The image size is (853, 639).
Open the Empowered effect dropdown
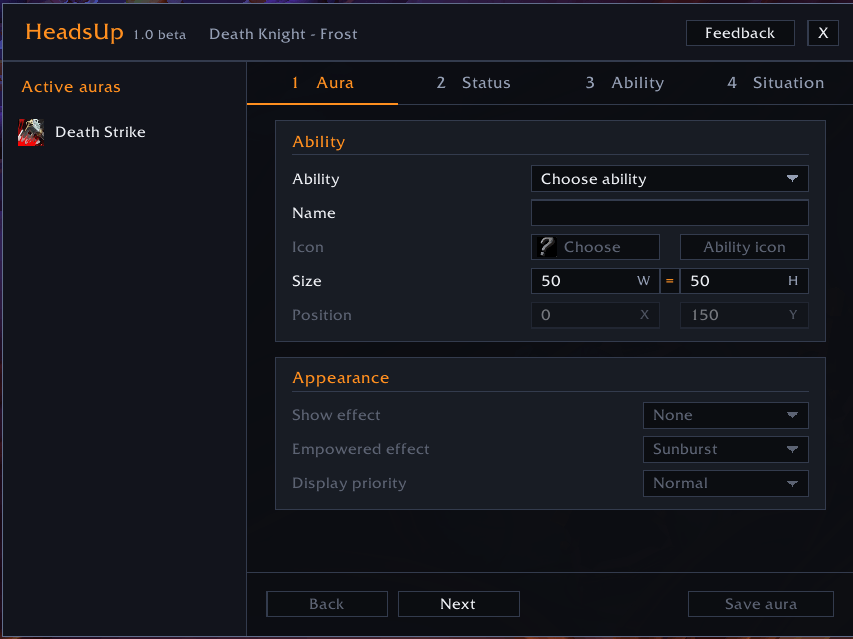726,449
